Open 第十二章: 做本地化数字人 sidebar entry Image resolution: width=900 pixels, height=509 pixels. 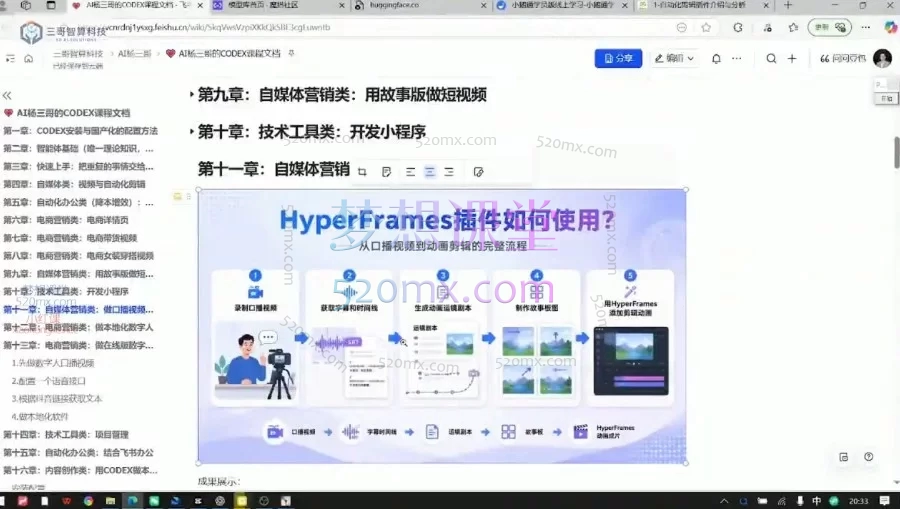(x=79, y=327)
